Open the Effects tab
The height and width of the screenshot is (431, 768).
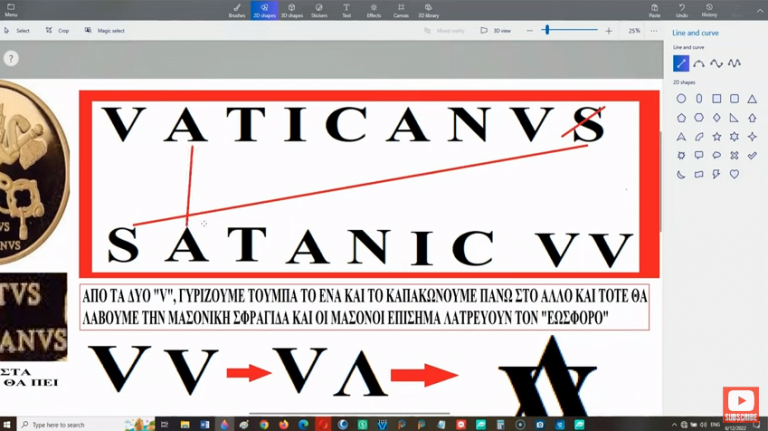[374, 10]
